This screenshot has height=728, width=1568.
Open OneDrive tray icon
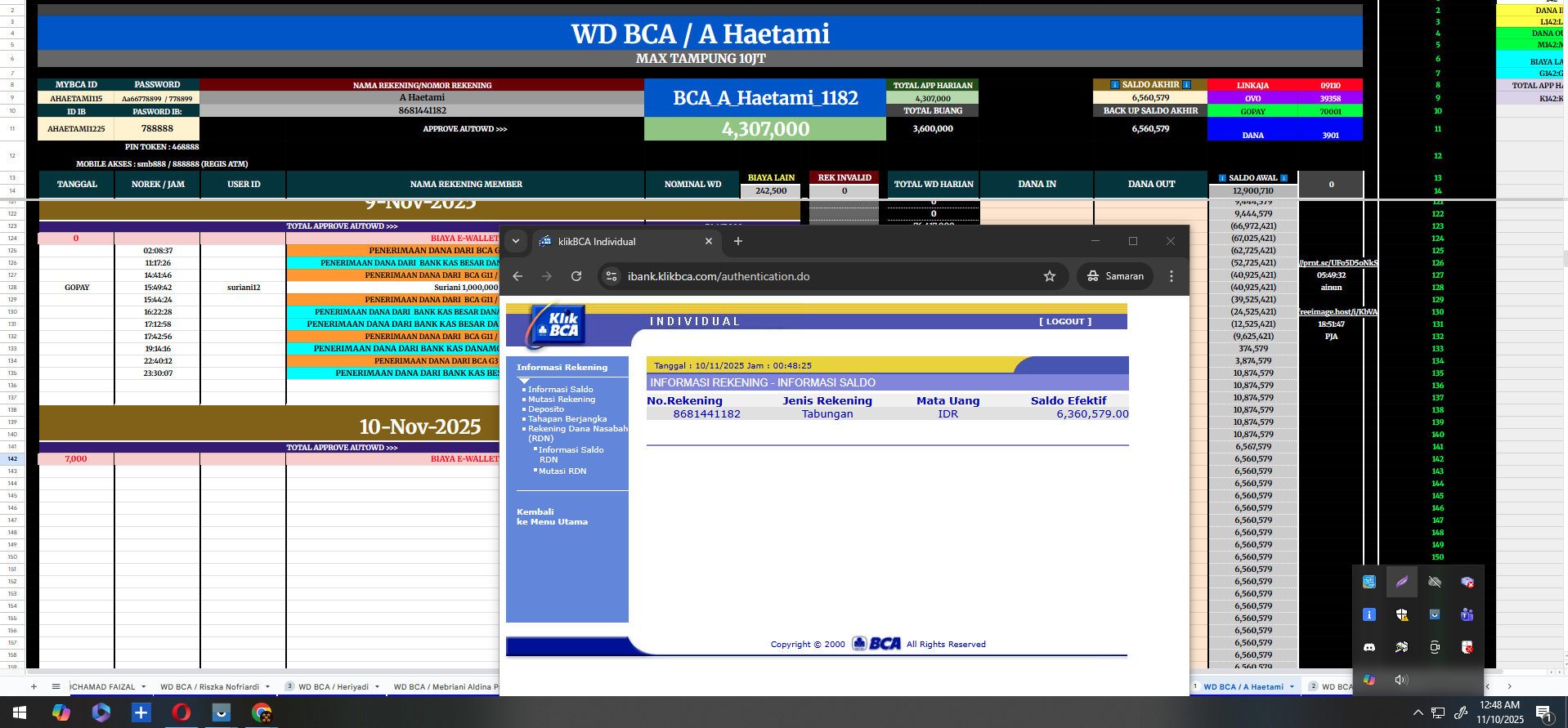[1435, 582]
